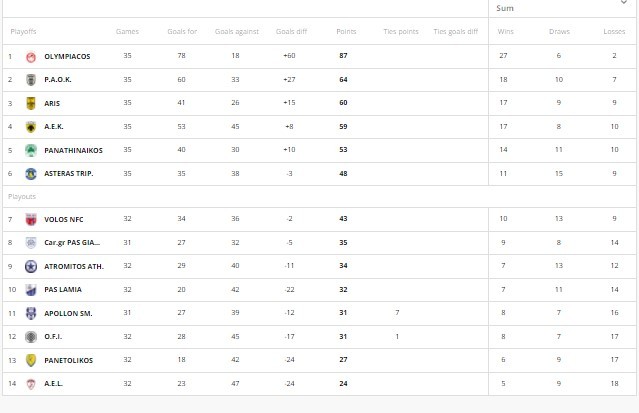Click the Panetolikos yellow crest icon
Image resolution: width=639 pixels, height=413 pixels.
[x=31, y=360]
